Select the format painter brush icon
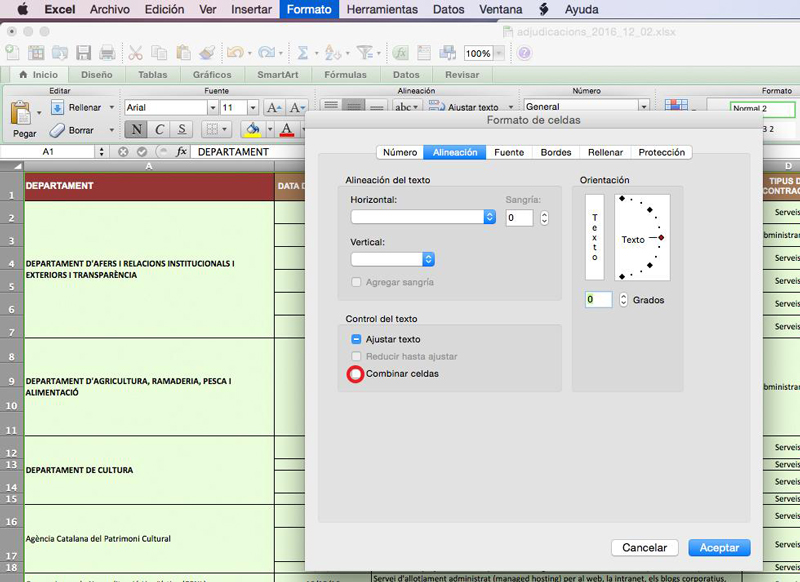Image resolution: width=800 pixels, height=582 pixels. 207,53
